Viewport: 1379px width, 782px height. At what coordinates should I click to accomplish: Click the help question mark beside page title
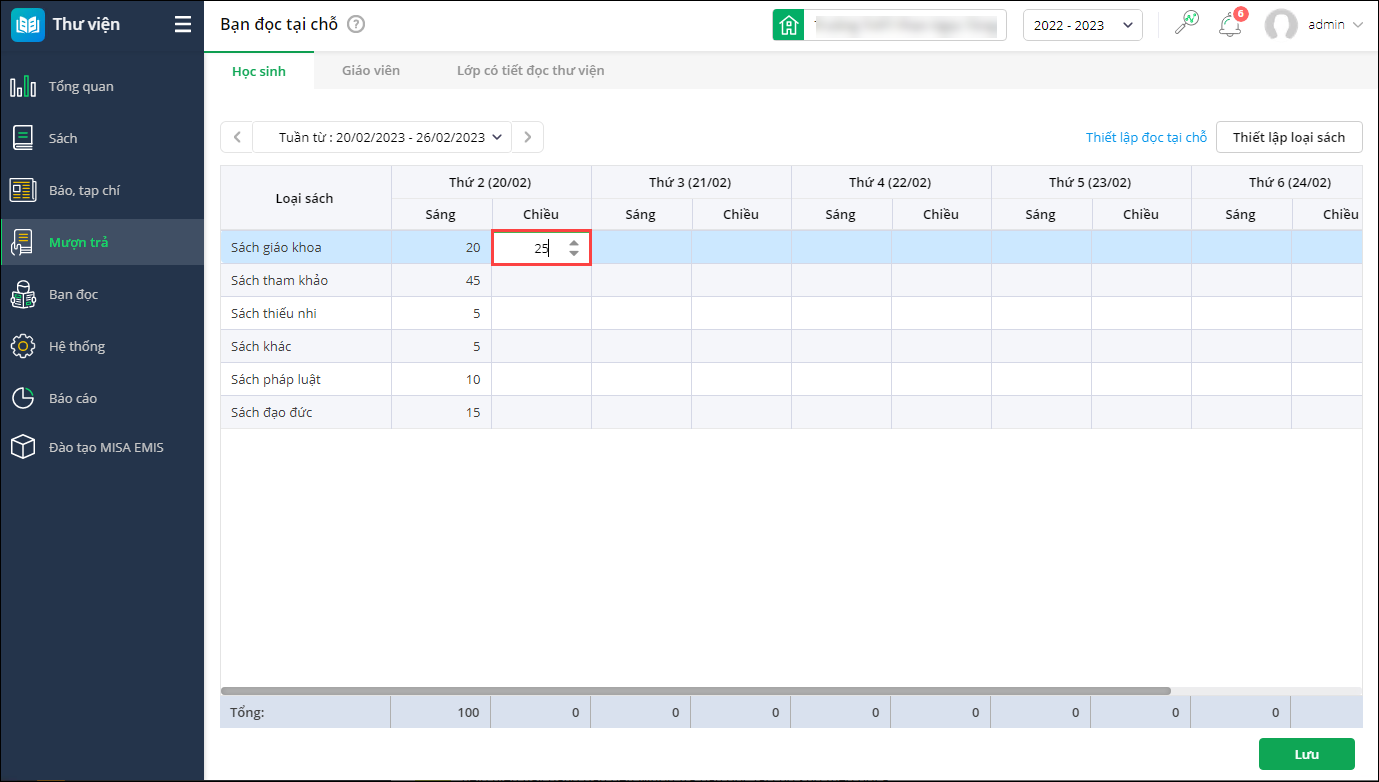[356, 25]
